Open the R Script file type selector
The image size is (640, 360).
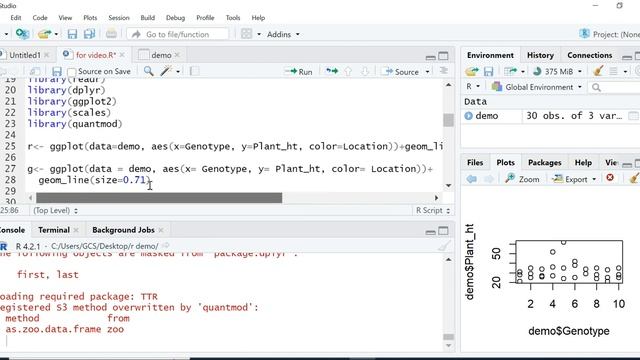click(x=433, y=211)
